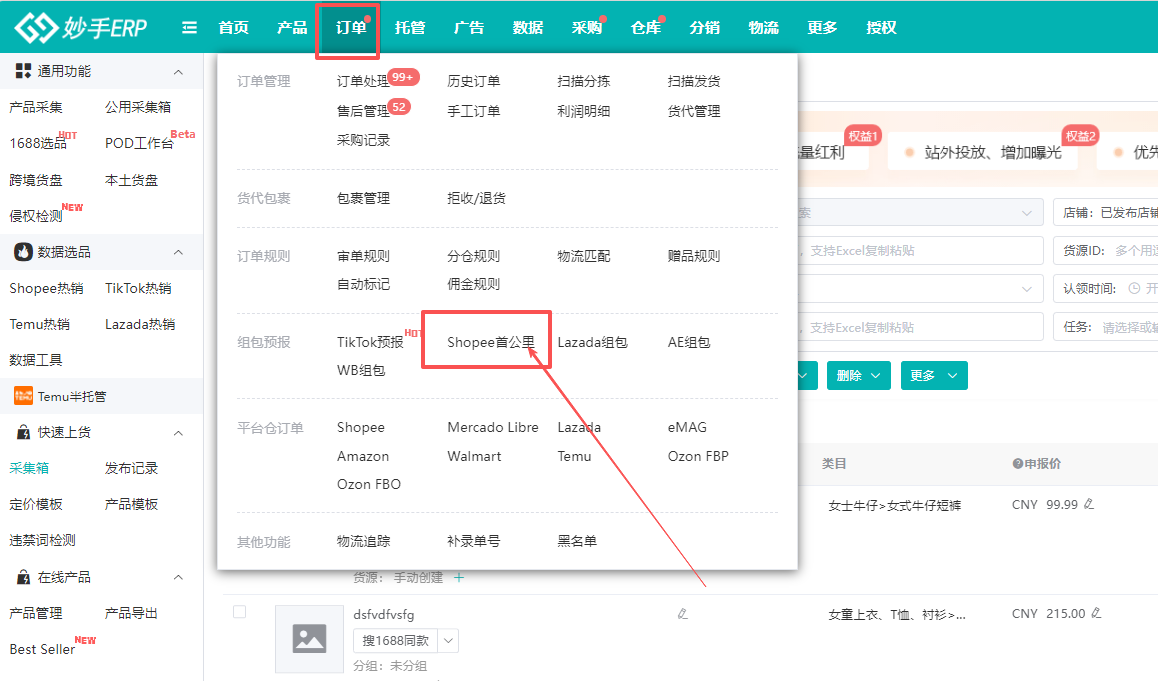The image size is (1158, 681).
Task: Choose Mercado Libre under 平台仓订单
Action: [493, 428]
